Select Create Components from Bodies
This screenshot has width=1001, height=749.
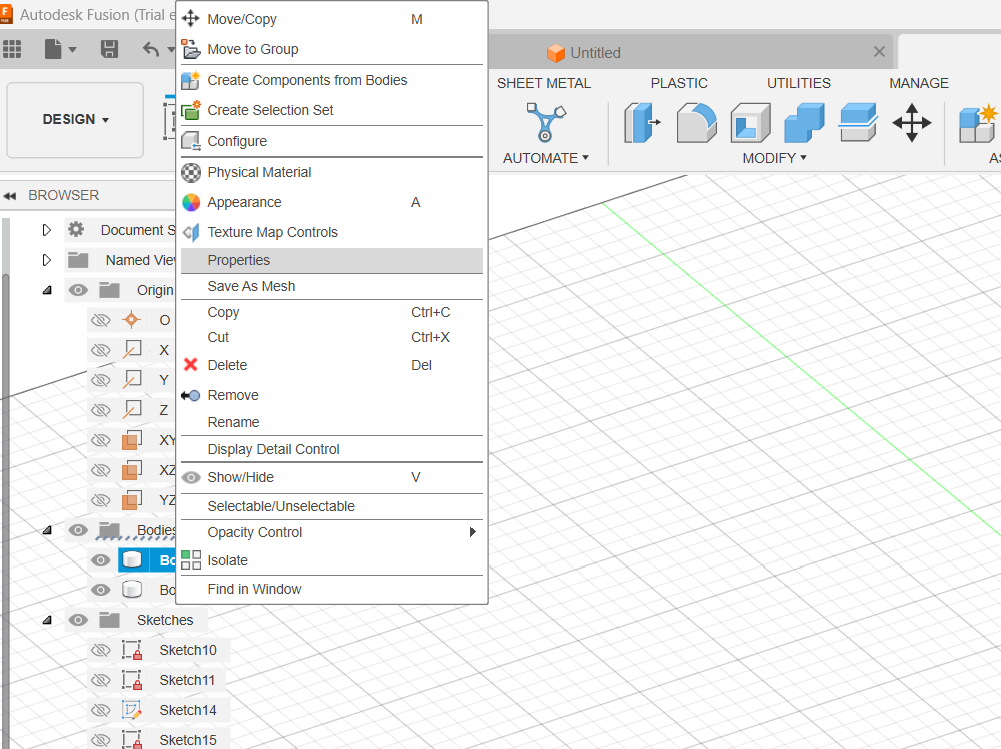[x=332, y=80]
